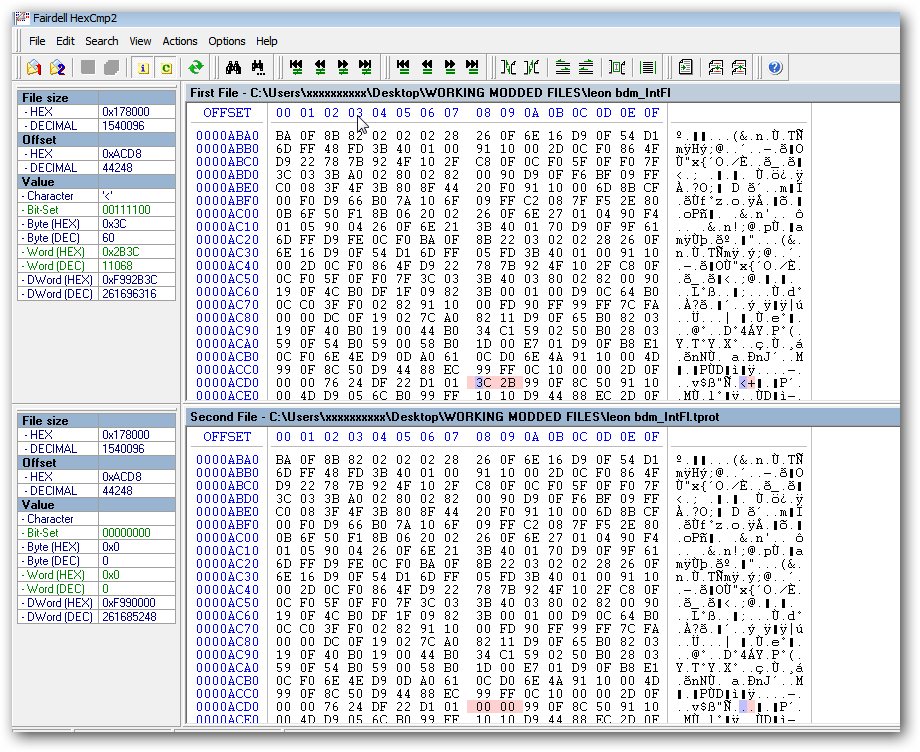Screen dimensions: 920x752
Task: Jump to the next difference
Action: (345, 67)
